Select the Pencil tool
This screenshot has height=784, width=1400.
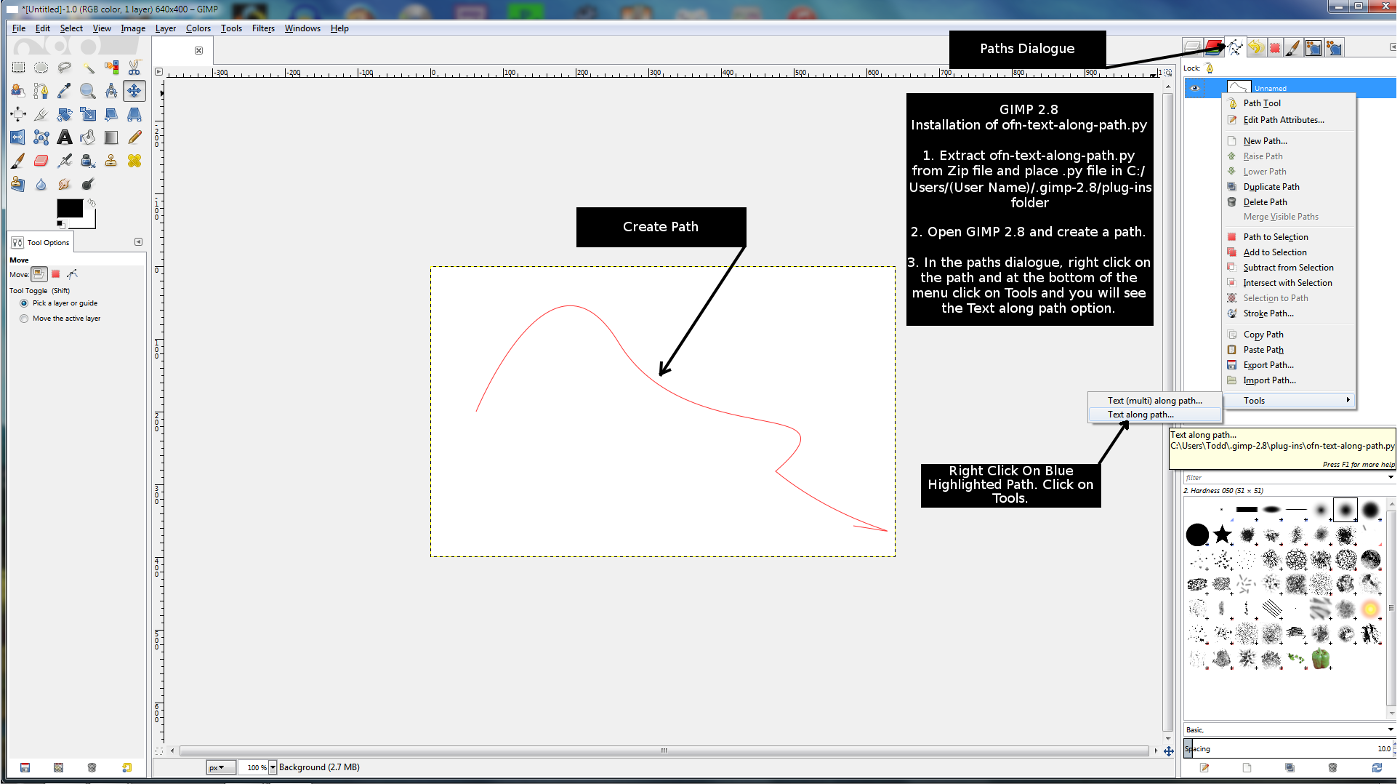pos(133,137)
